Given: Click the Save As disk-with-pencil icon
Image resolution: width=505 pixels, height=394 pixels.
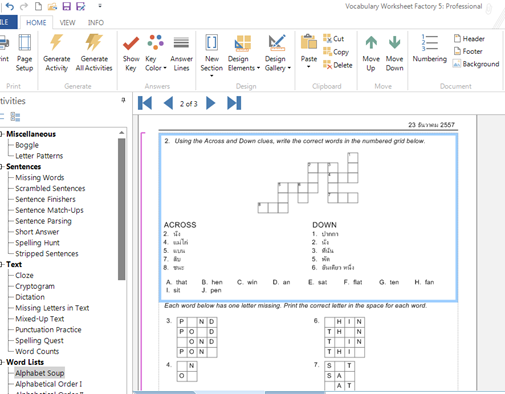Looking at the screenshot, I should [x=81, y=6].
